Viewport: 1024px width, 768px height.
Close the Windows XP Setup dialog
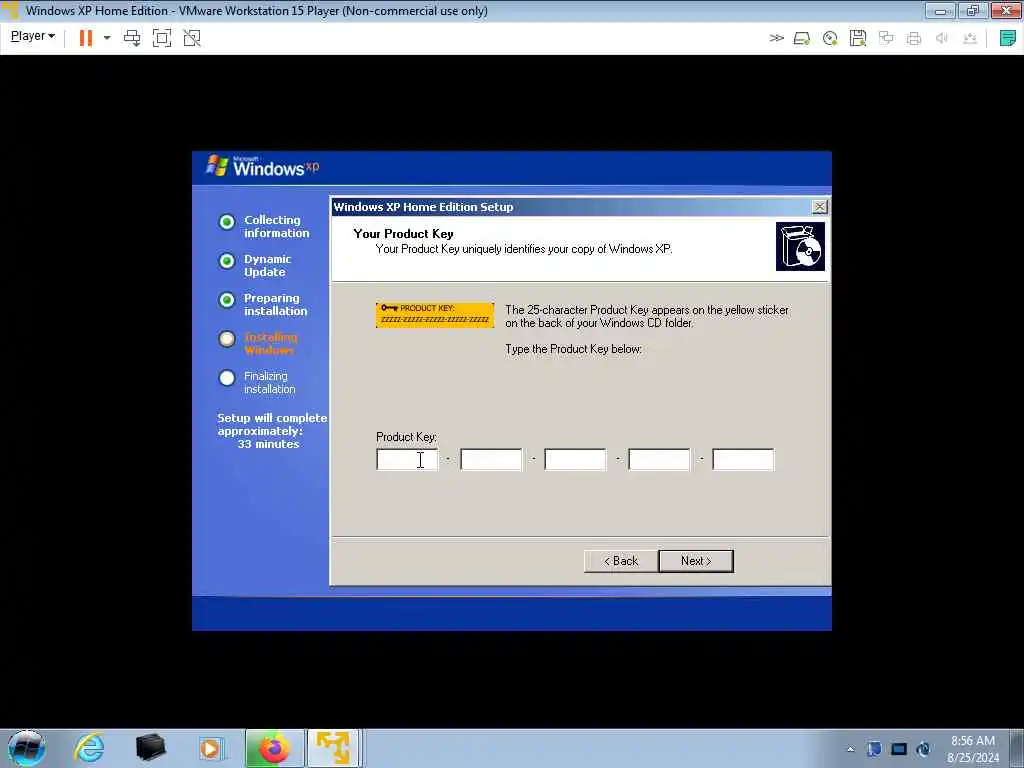pyautogui.click(x=819, y=207)
